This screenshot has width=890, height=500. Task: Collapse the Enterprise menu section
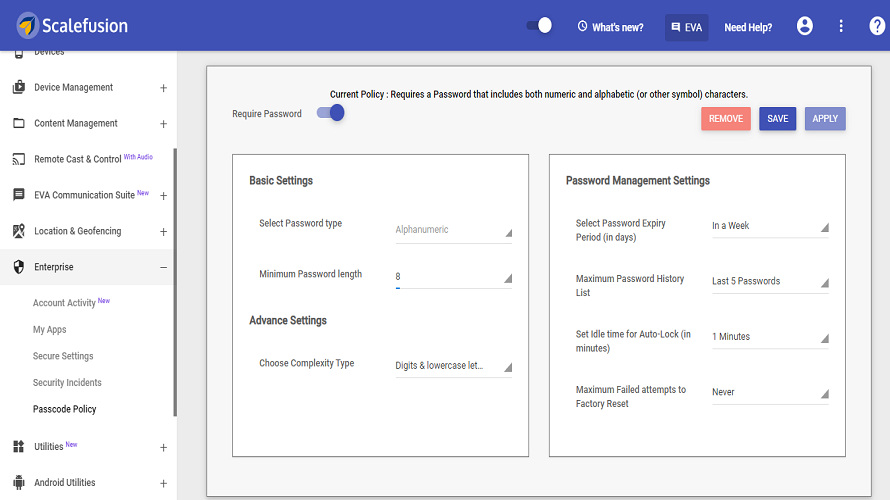tap(163, 267)
